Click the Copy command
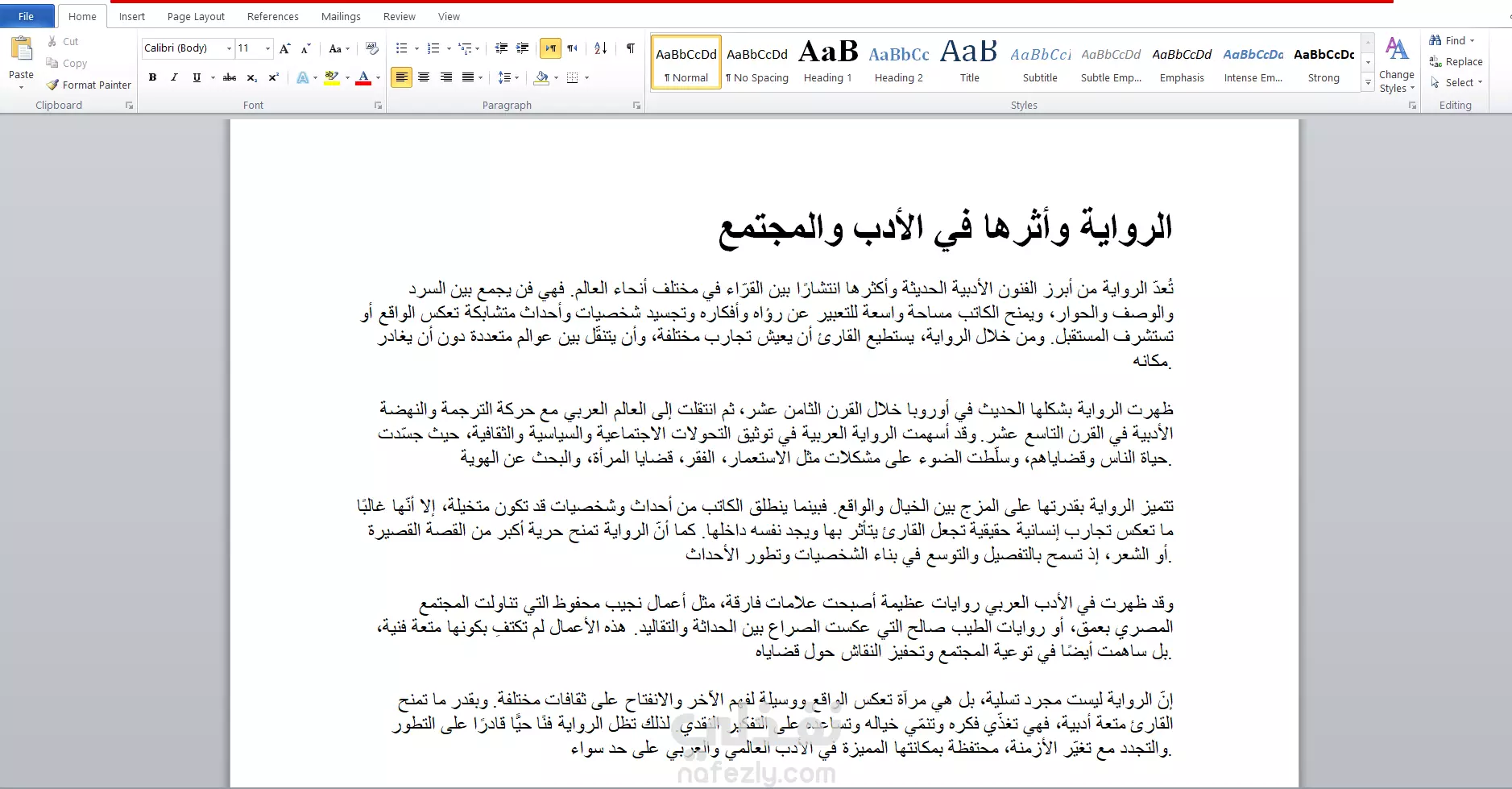This screenshot has height=789, width=1512. tap(66, 63)
